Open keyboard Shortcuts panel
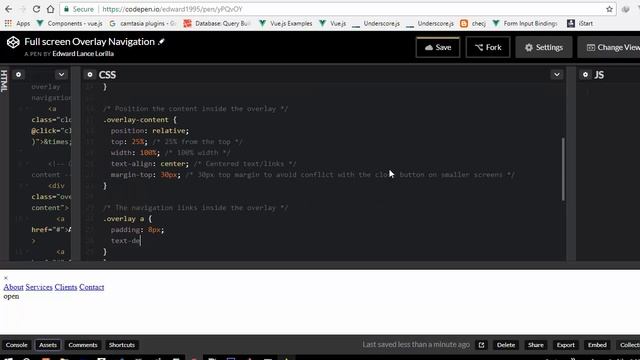640x360 pixels. (x=122, y=345)
